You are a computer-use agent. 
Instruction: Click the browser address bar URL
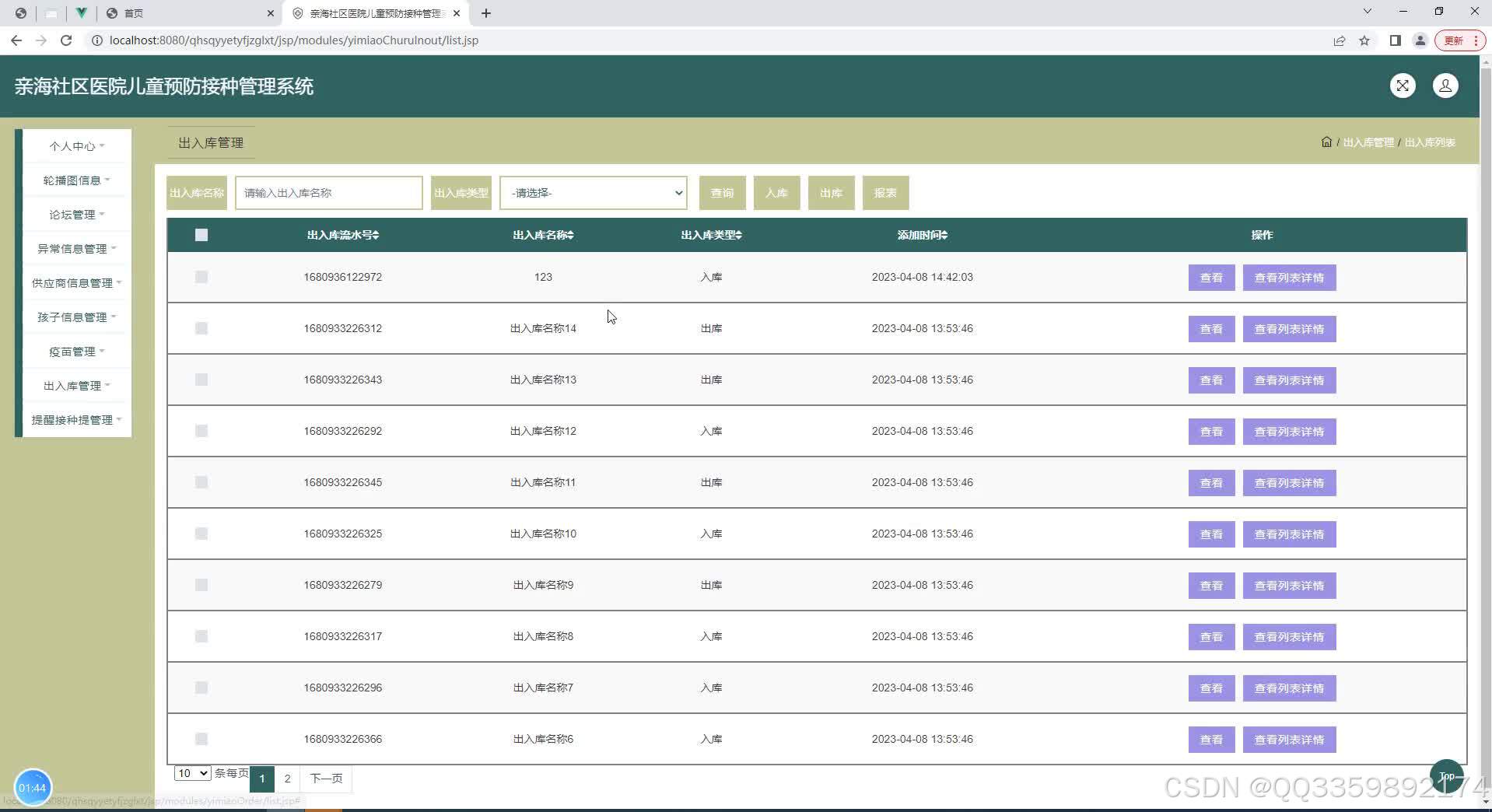(x=294, y=40)
